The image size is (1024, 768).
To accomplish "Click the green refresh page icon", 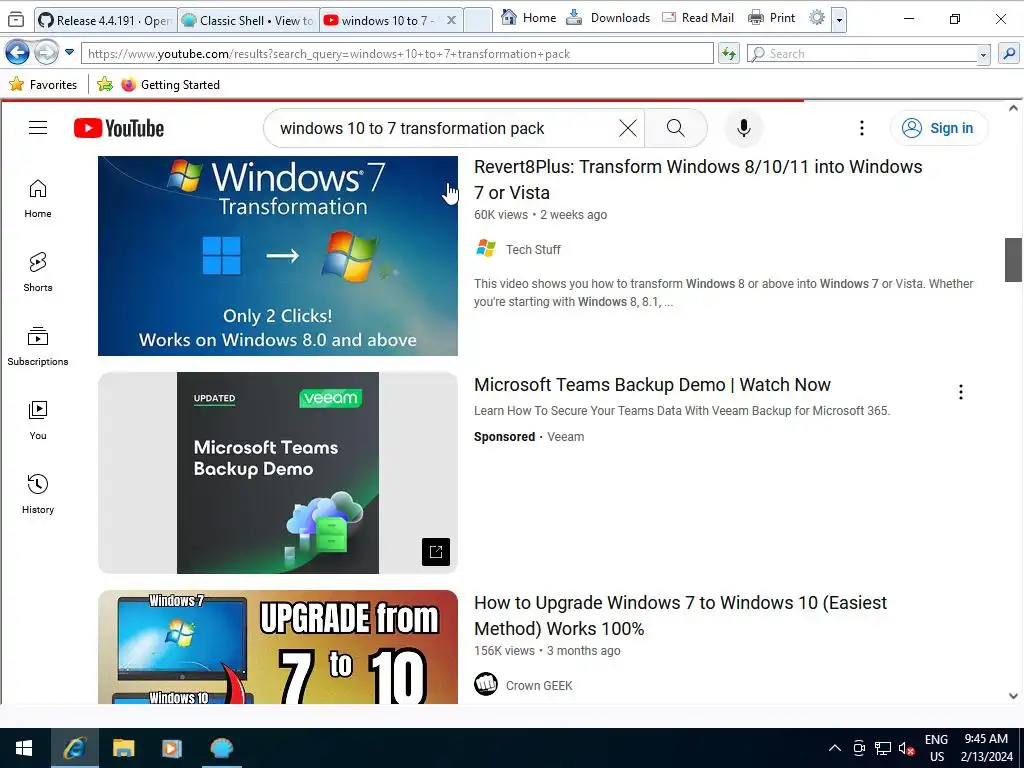I will tap(728, 54).
